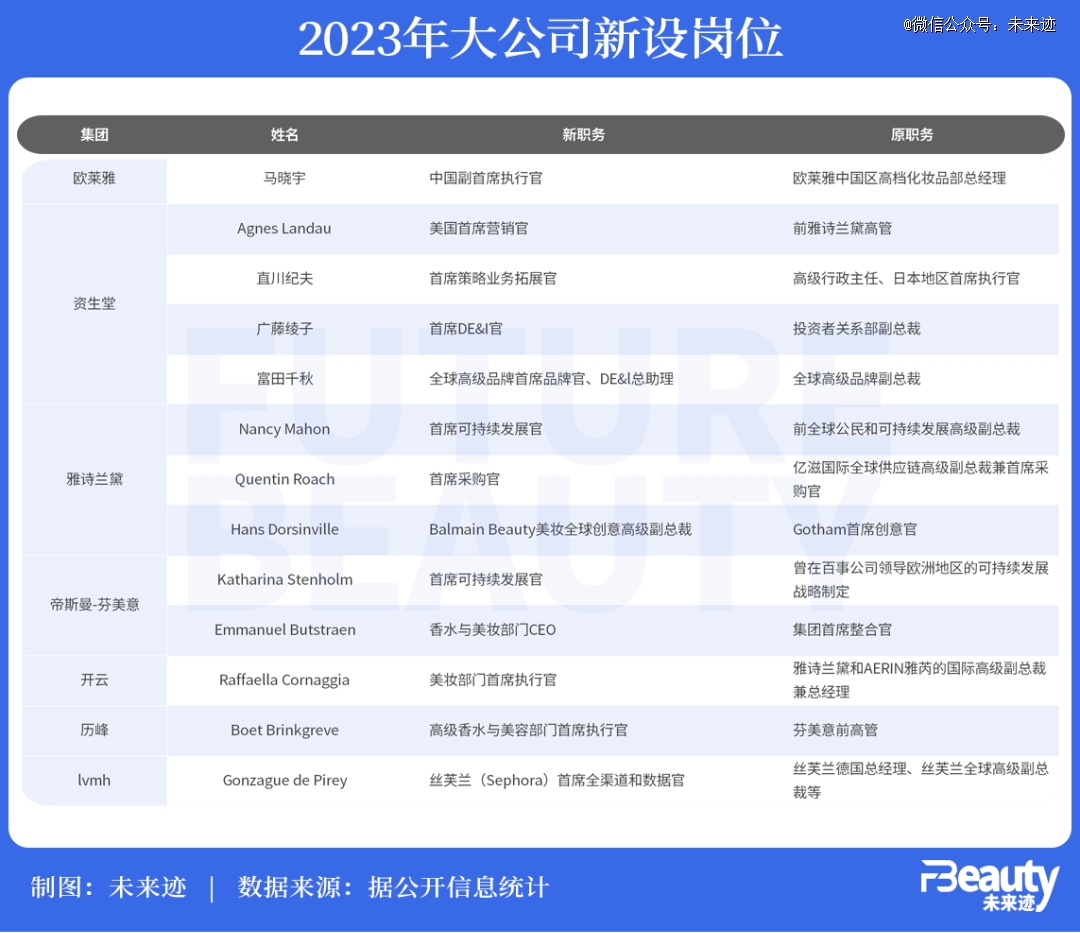This screenshot has width=1080, height=933.
Task: Click former role "集团首席整合官"
Action: point(842,629)
